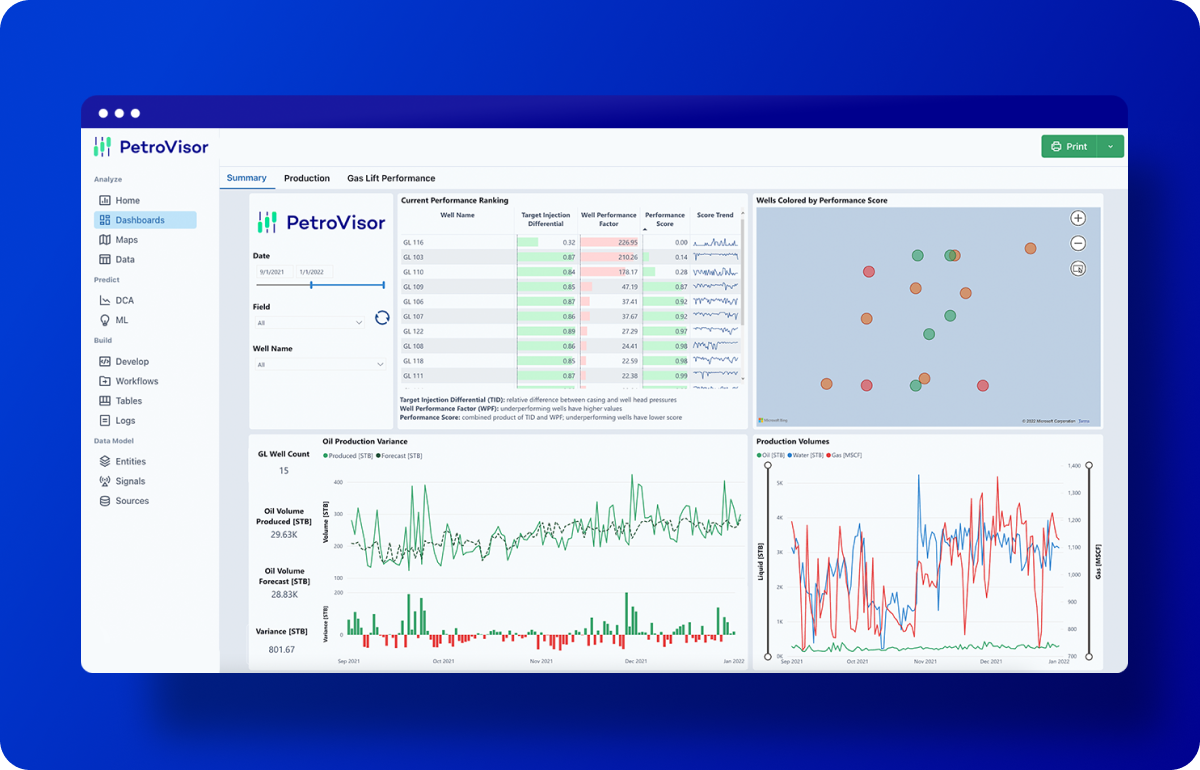The width and height of the screenshot is (1200, 770).
Task: Open the Entities layers icon
Action: pyautogui.click(x=105, y=462)
